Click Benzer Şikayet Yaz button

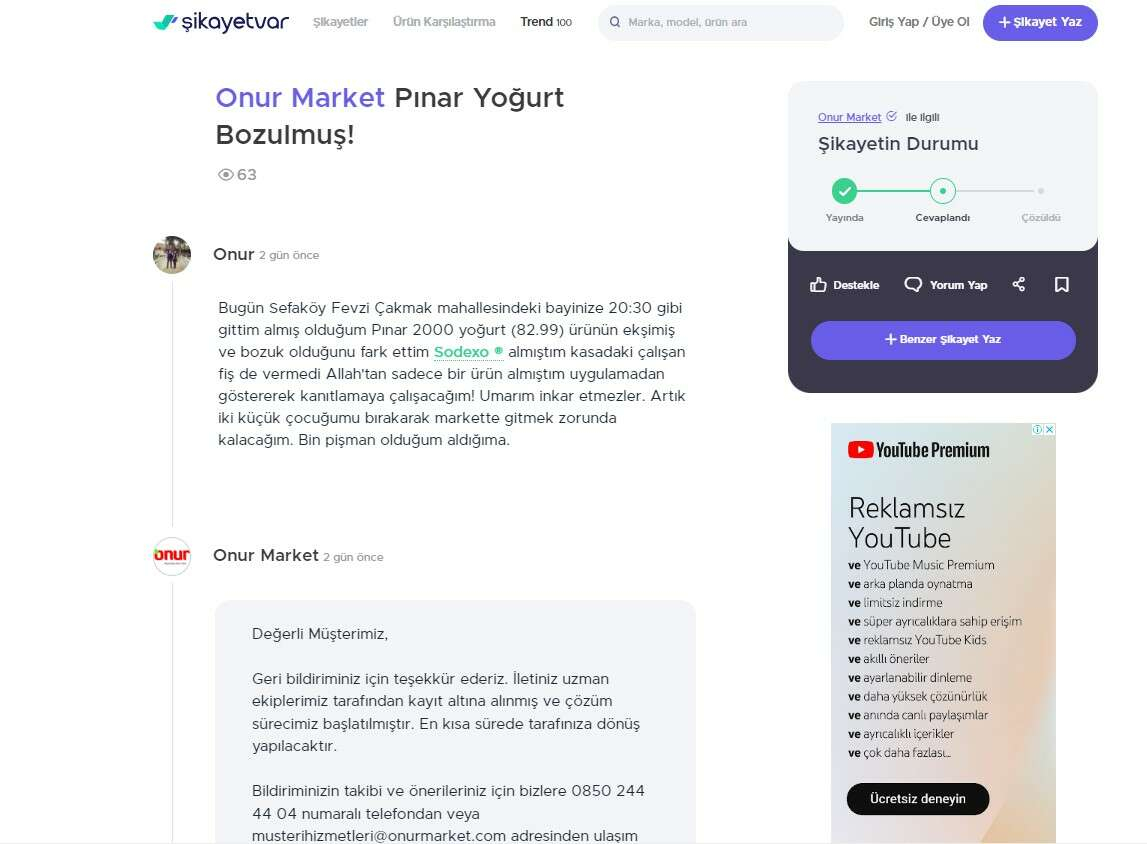pos(943,340)
